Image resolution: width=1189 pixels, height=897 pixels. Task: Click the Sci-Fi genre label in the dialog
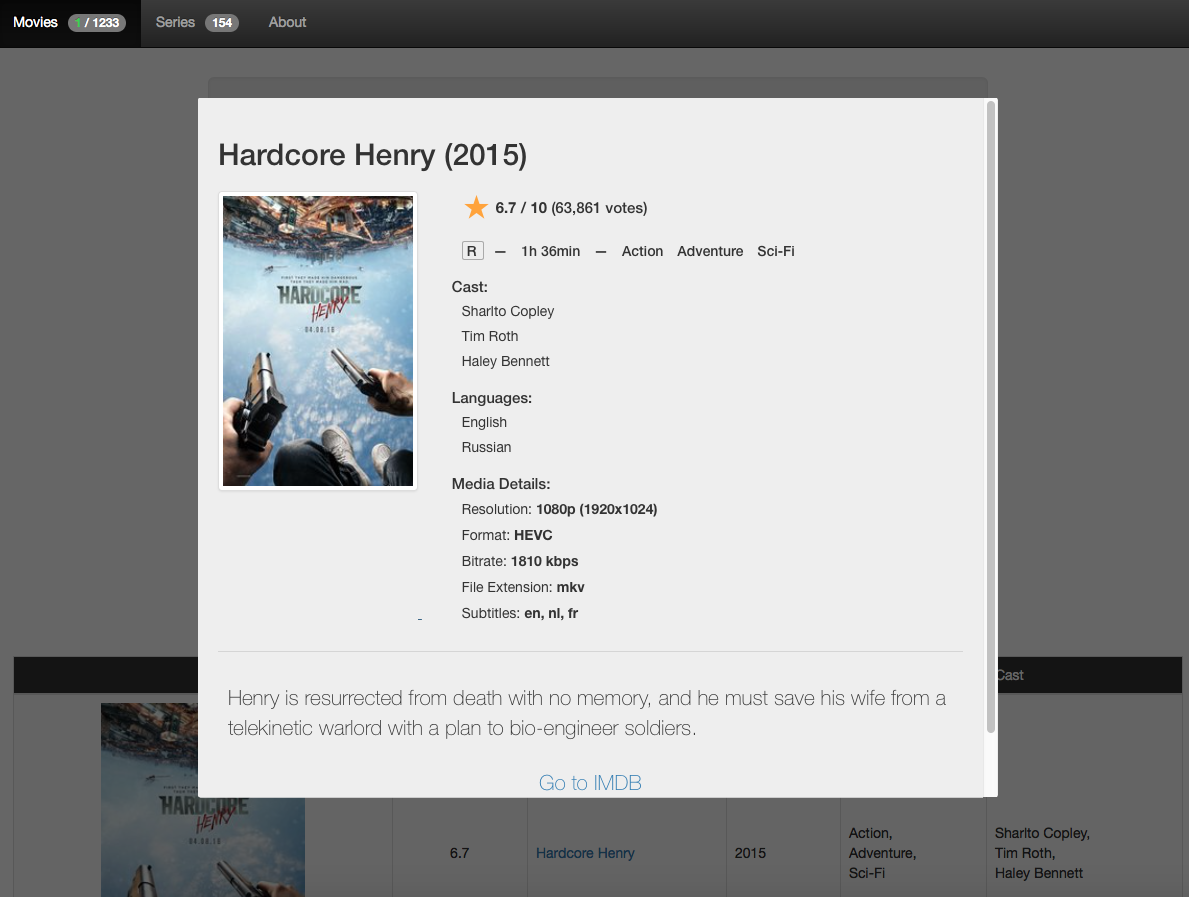point(776,251)
